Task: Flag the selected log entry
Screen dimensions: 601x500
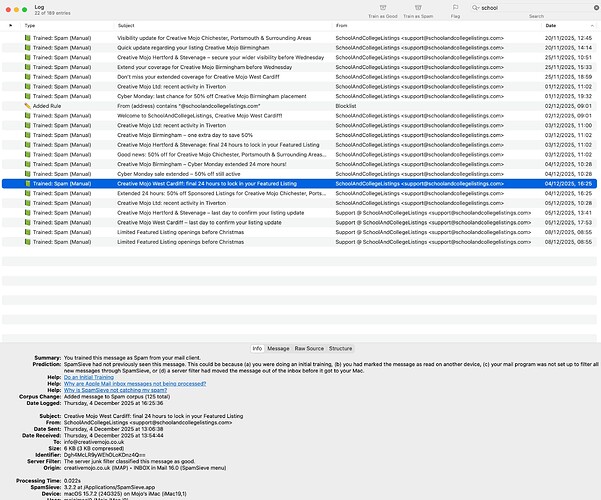Action: click(456, 8)
